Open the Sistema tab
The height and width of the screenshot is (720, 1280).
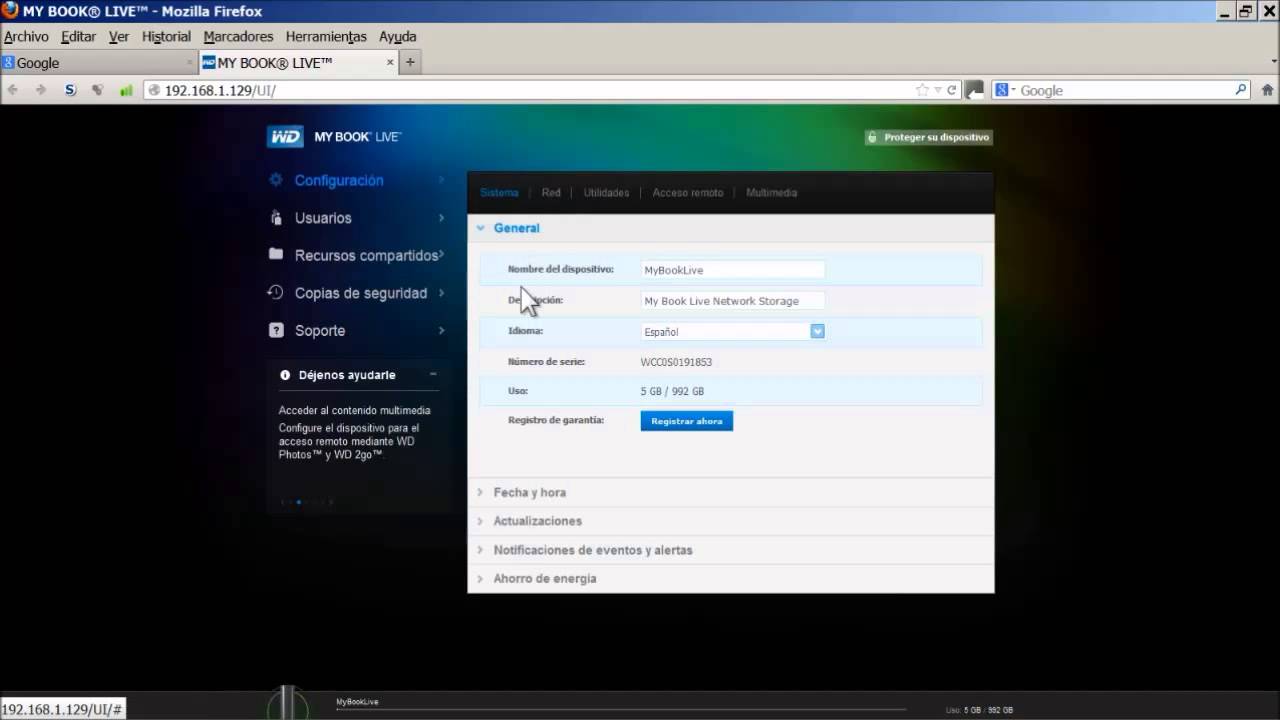coord(499,192)
